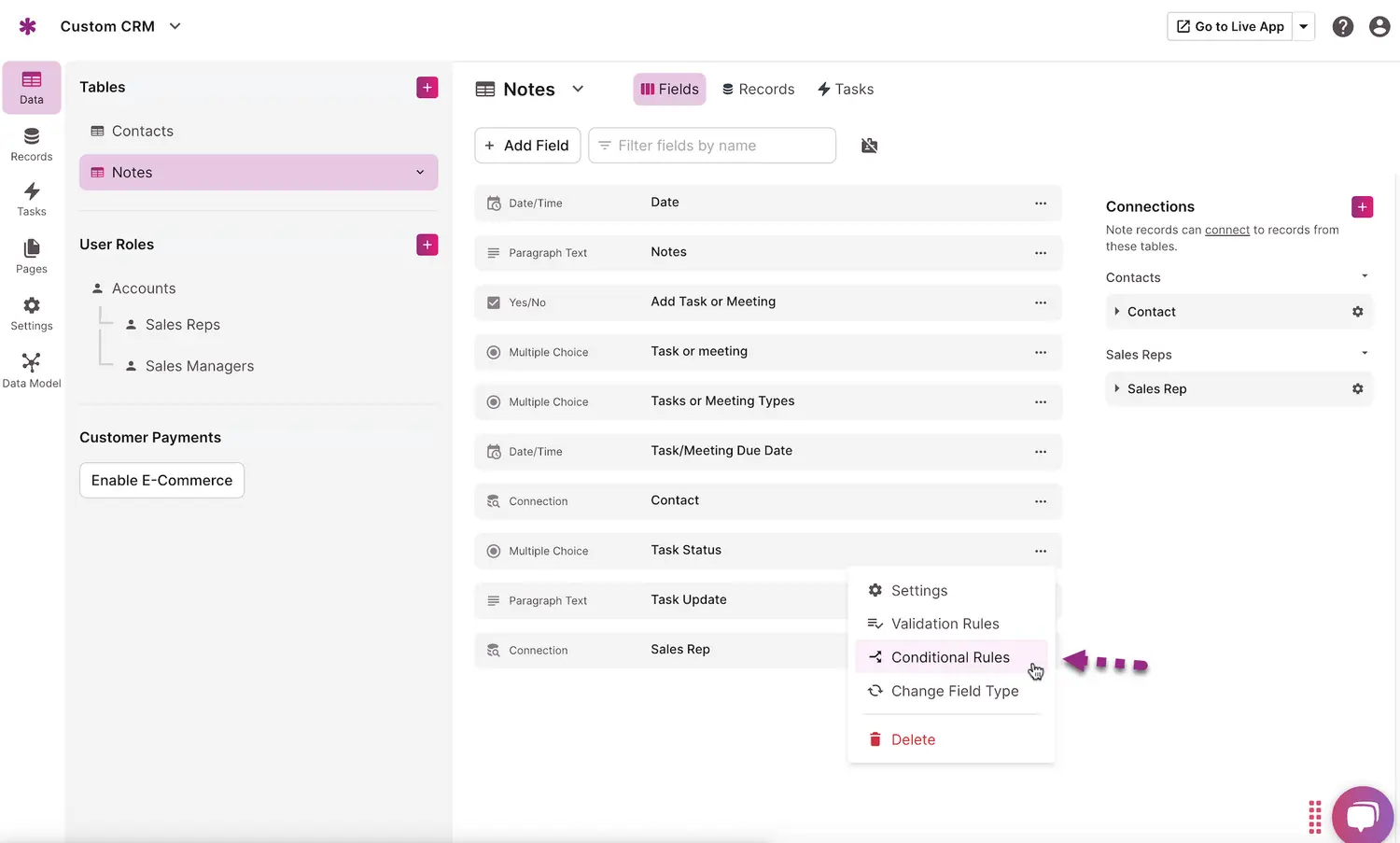Click the Enable E-Commerce button
Image resolution: width=1400 pixels, height=843 pixels.
coord(161,481)
